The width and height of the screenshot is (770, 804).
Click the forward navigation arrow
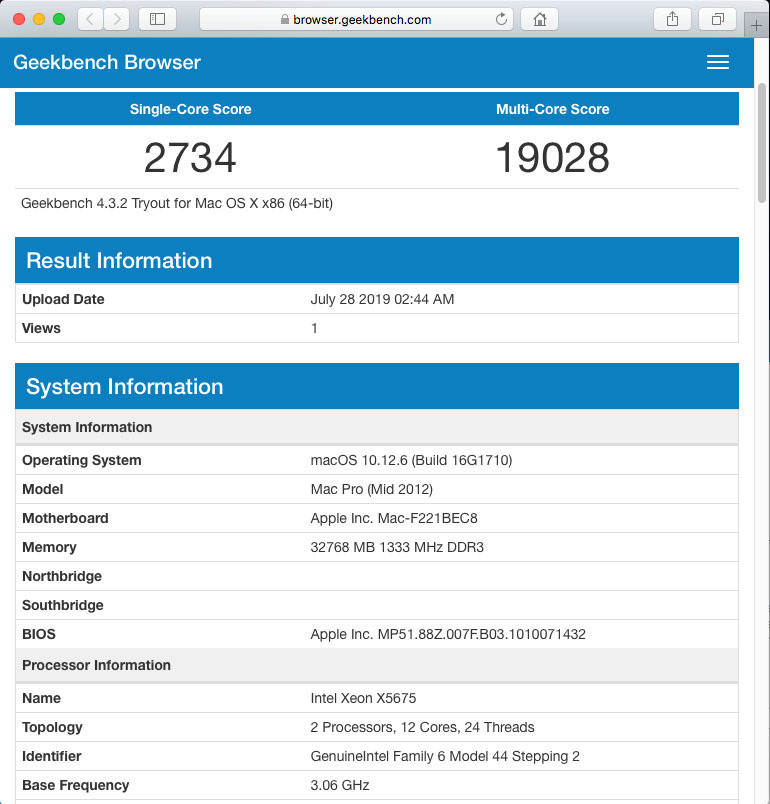(117, 19)
